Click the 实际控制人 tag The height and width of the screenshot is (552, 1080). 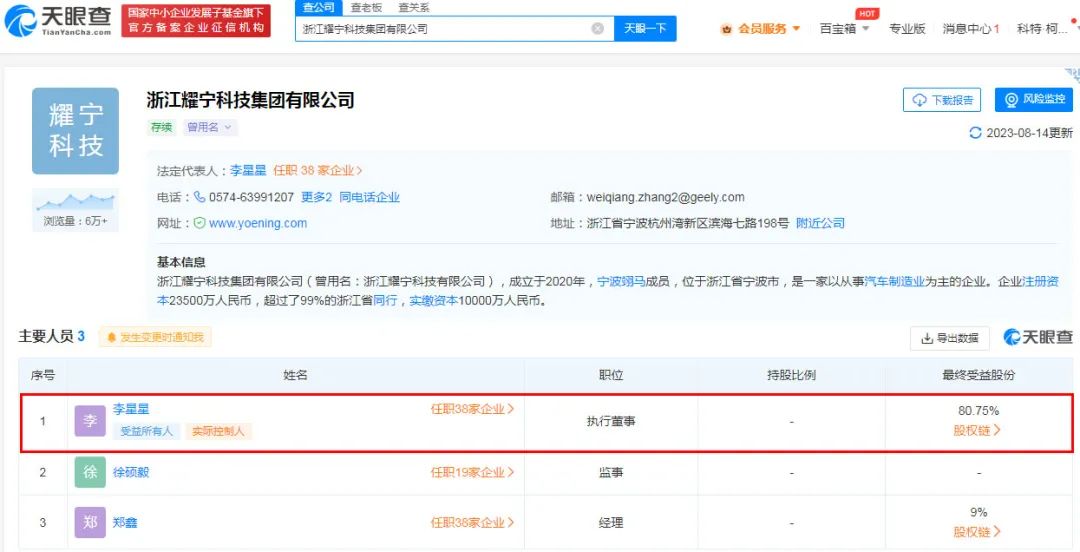pos(218,431)
